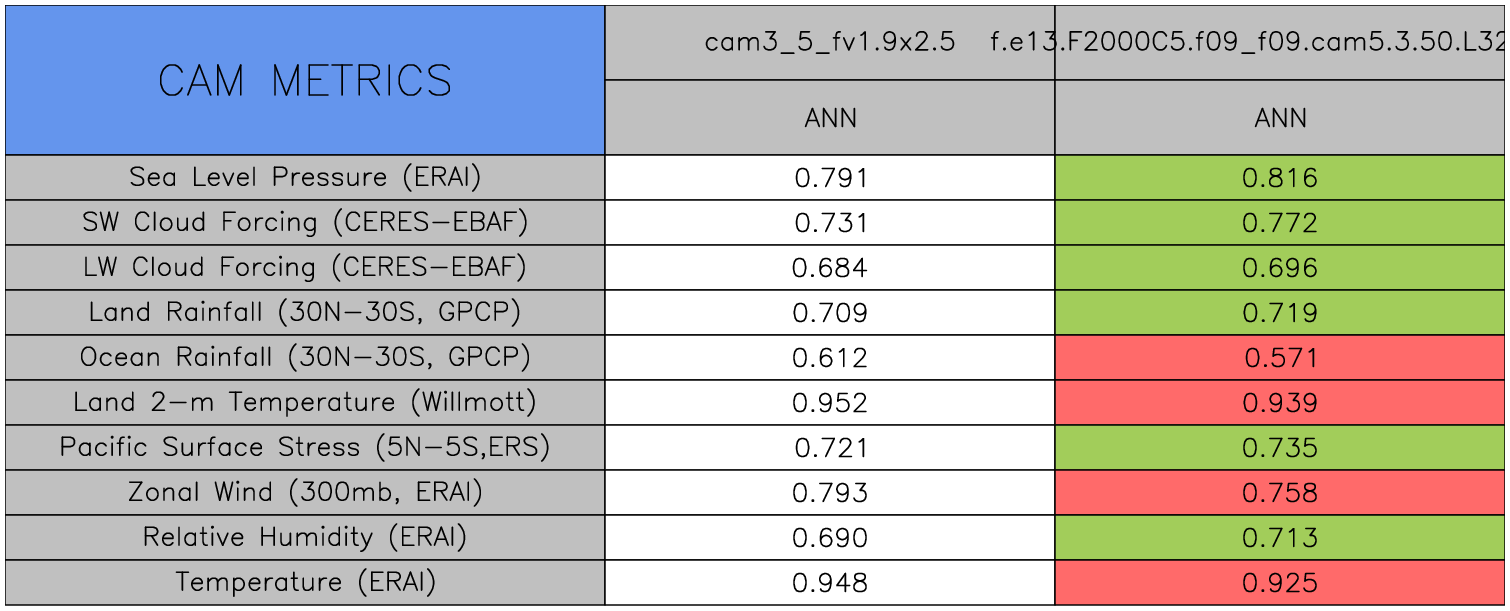Click the LW Cloud Forcing (CERES-EBAF) label
This screenshot has height=611, width=1510.
[x=305, y=268]
